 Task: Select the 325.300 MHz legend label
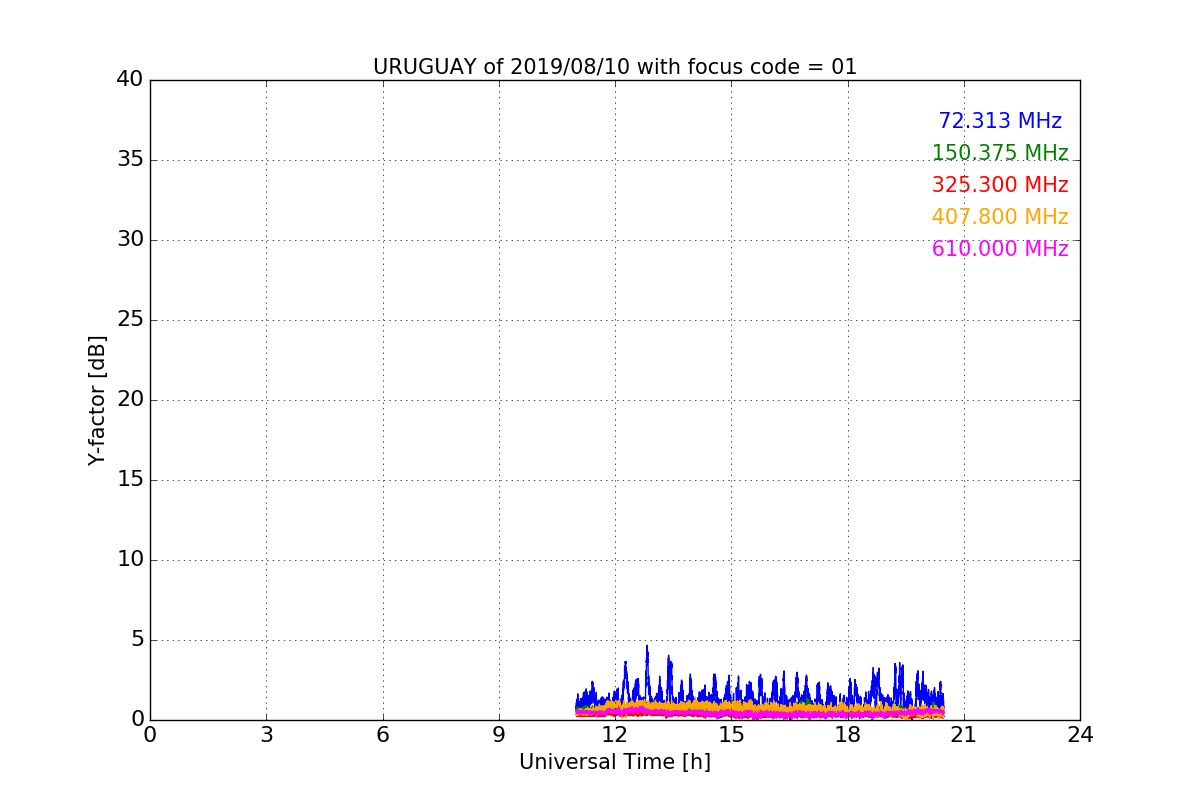pyautogui.click(x=1000, y=185)
